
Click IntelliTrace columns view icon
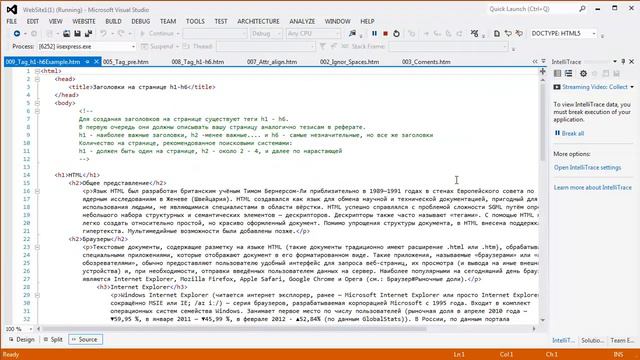tap(557, 73)
